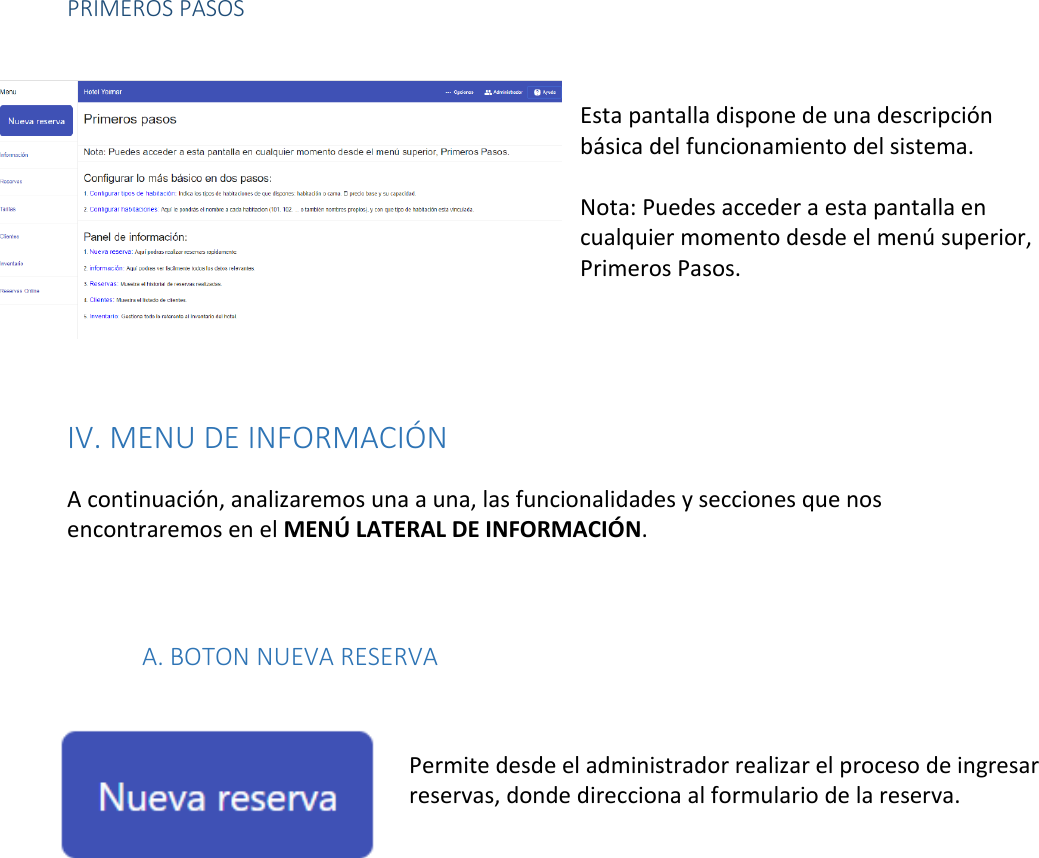Click the Panel de información heading

click(x=135, y=237)
